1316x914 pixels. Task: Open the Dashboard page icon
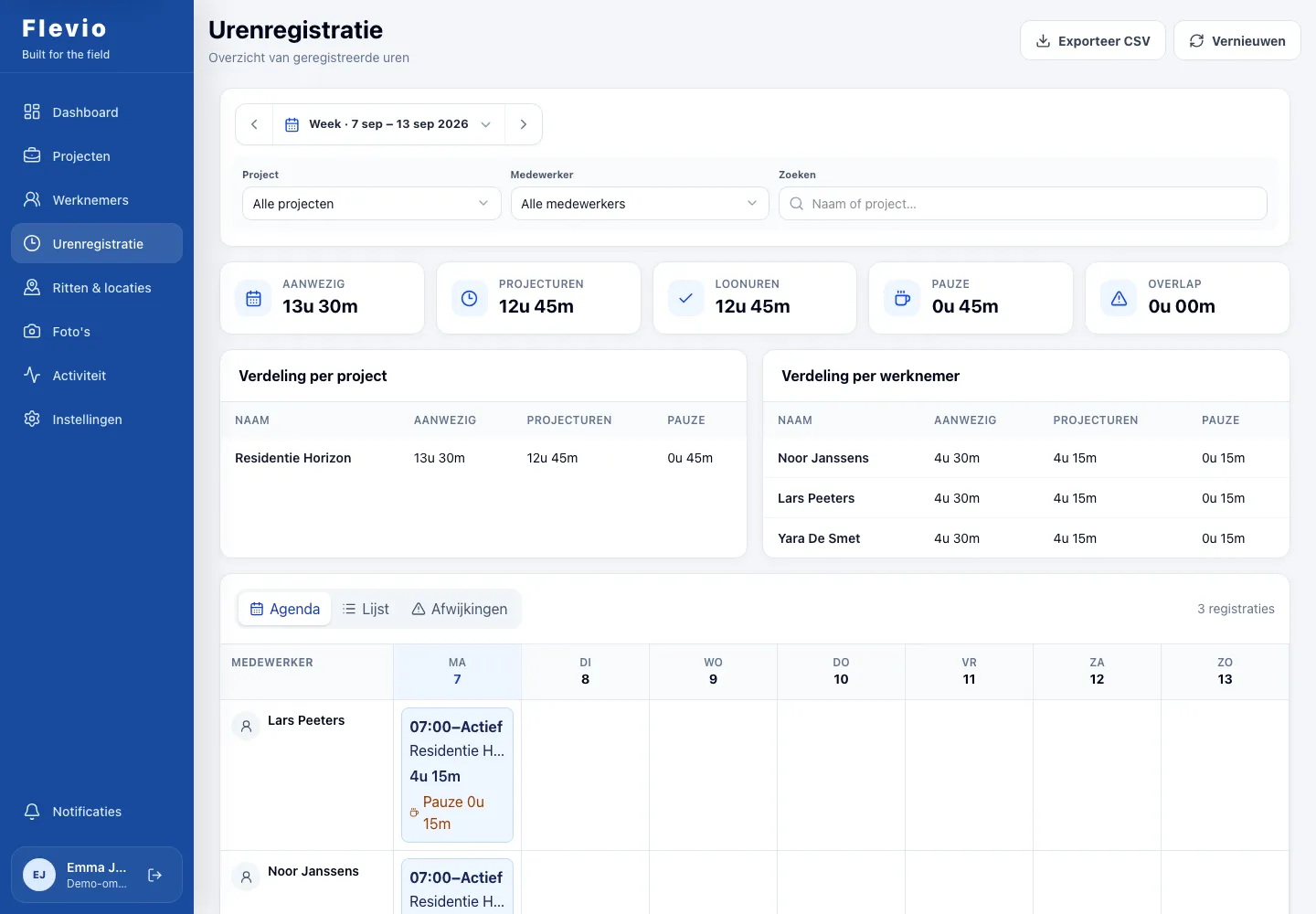pyautogui.click(x=32, y=112)
